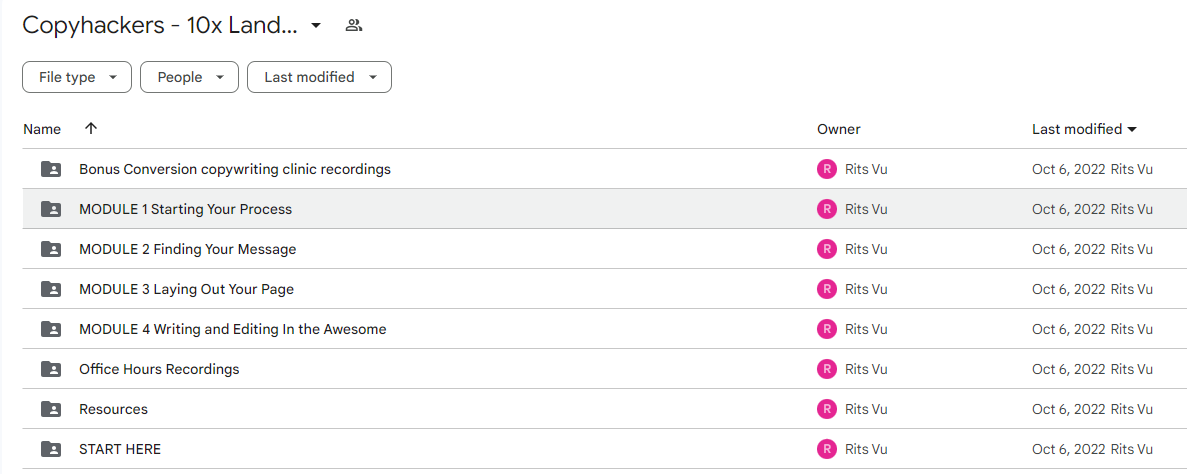Viewport: 1187px width, 474px height.
Task: Select MODULE 1 Starting Your Process row name
Action: 185,209
